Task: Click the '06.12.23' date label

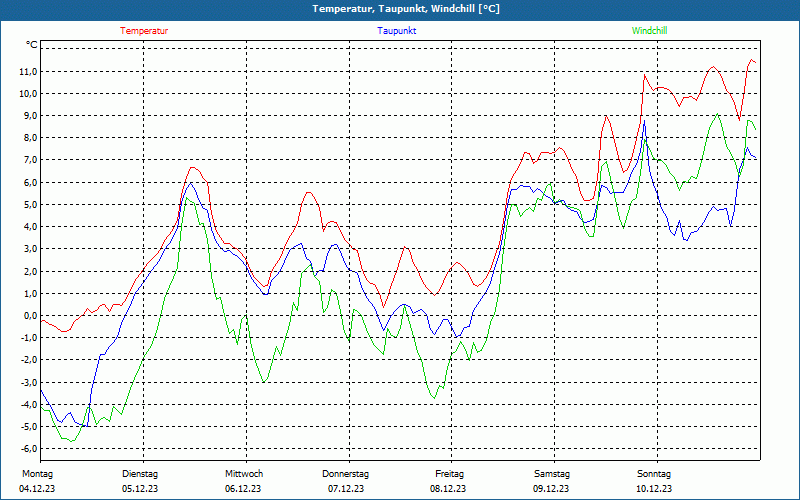Action: coord(243,489)
